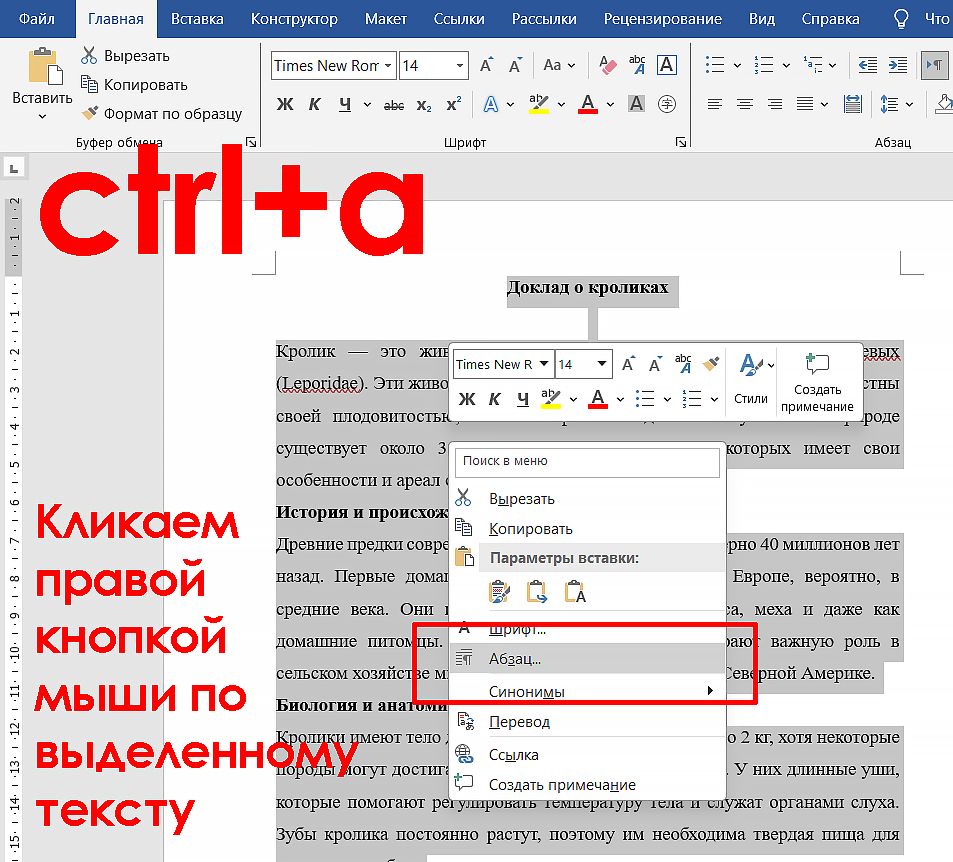
Task: Toggle subscript (x₂) formatting
Action: tap(424, 105)
